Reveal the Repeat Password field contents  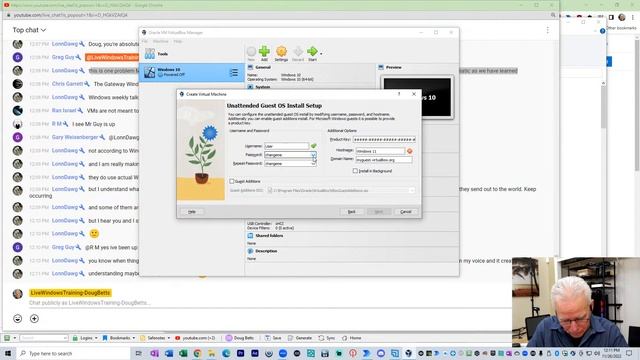313,164
